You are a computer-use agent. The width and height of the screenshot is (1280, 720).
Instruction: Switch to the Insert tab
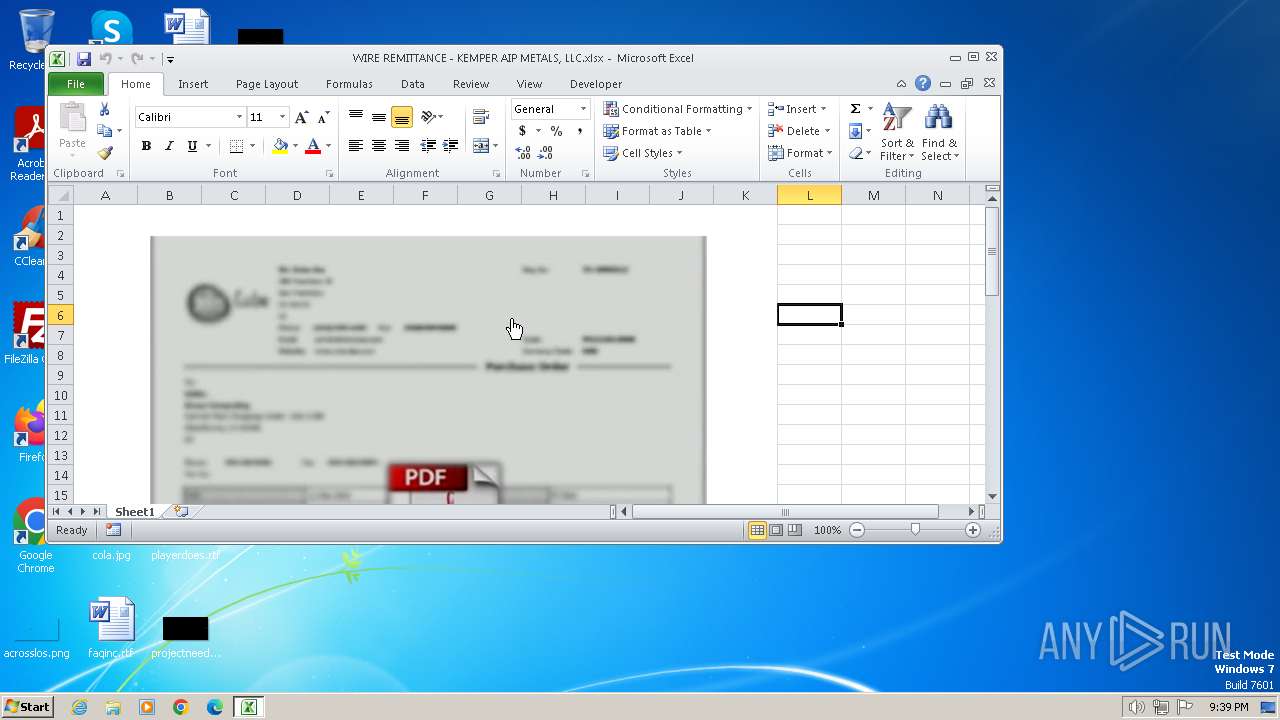193,84
